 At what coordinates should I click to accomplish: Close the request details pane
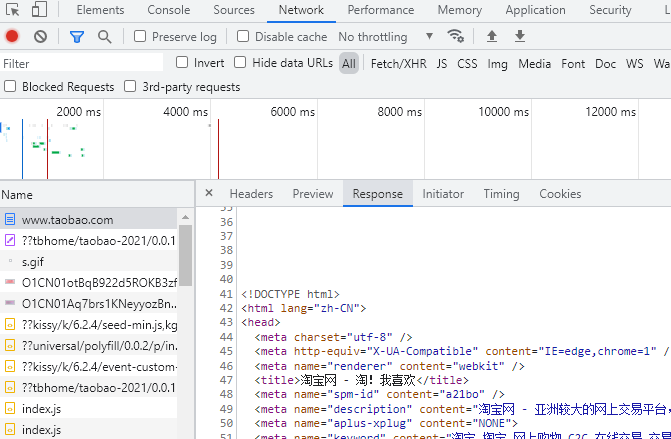[209, 193]
